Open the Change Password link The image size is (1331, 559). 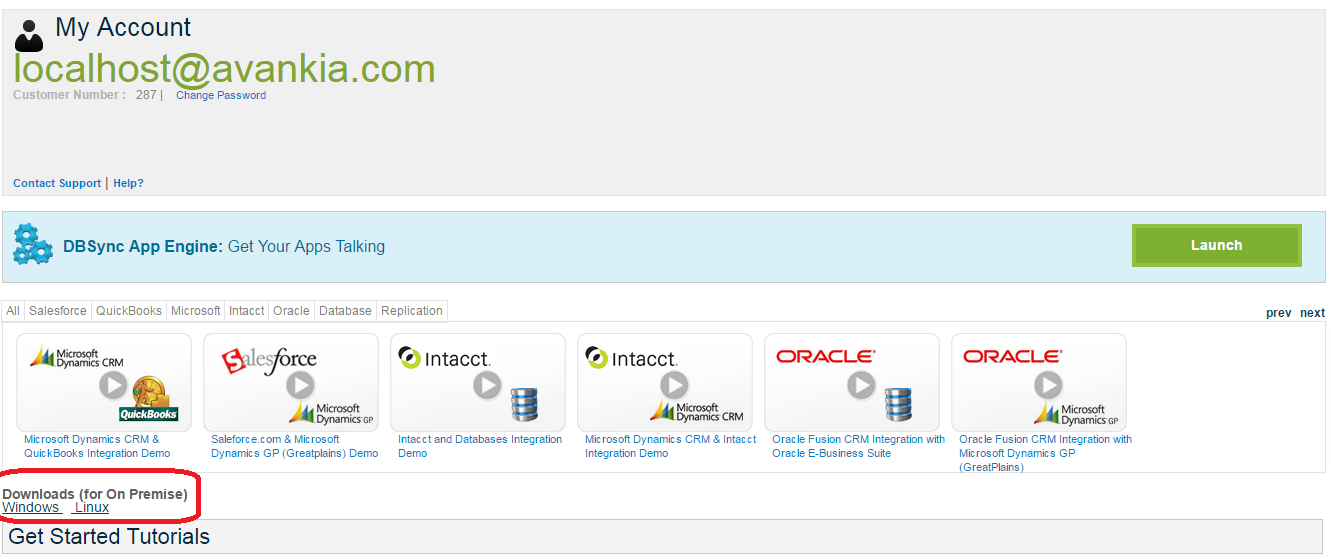pos(221,96)
